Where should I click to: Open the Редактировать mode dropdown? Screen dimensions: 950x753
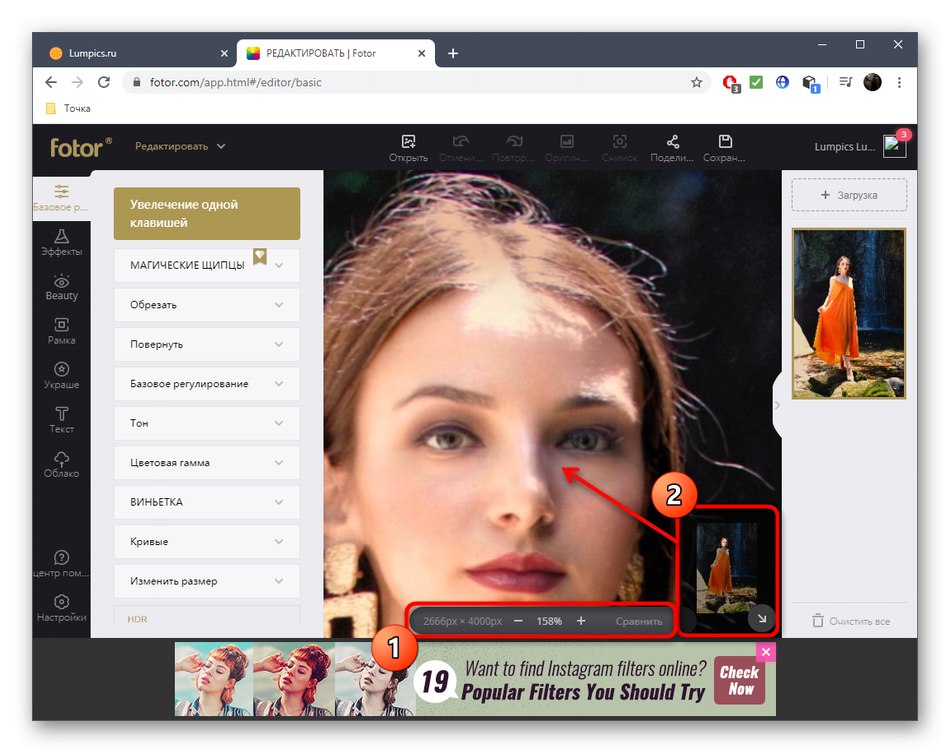point(180,146)
